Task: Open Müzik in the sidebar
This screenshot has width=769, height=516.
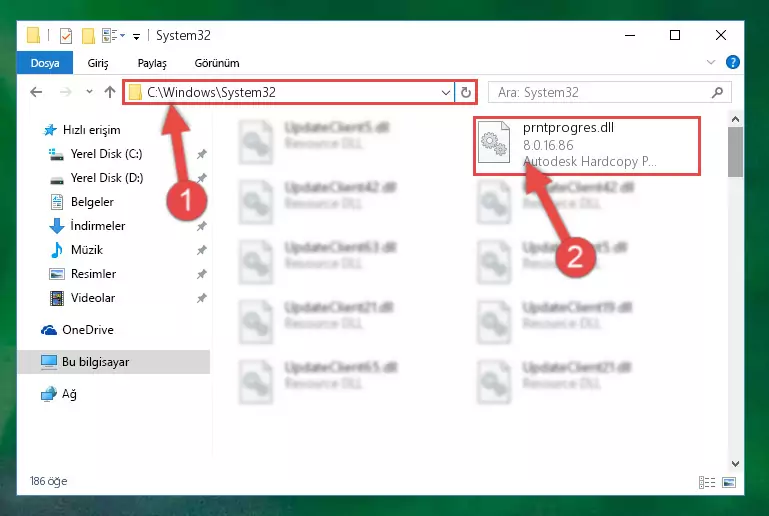Action: click(77, 250)
